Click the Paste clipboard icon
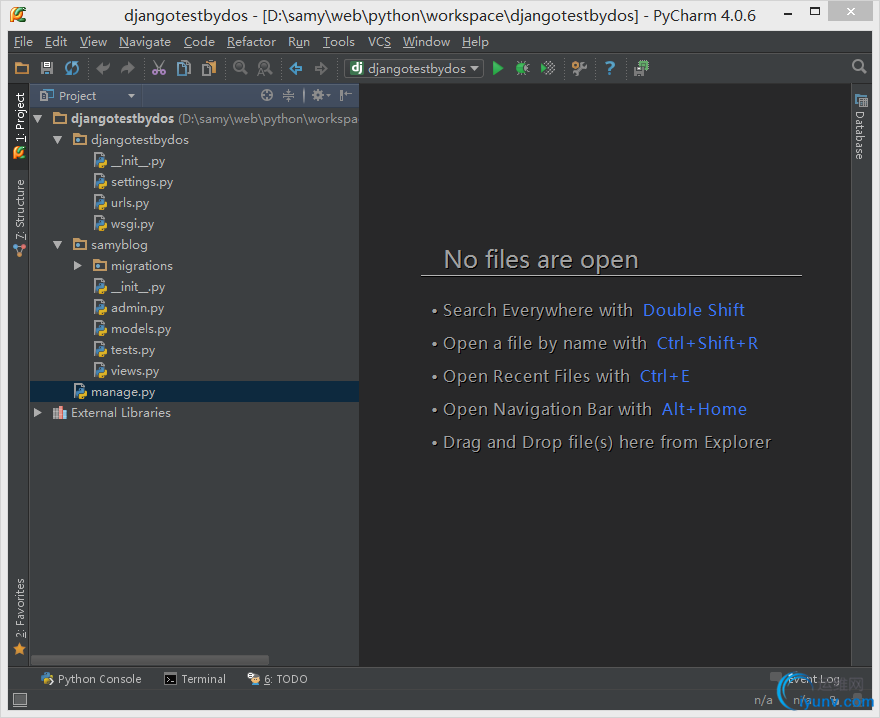Viewport: 880px width, 718px height. coord(209,68)
